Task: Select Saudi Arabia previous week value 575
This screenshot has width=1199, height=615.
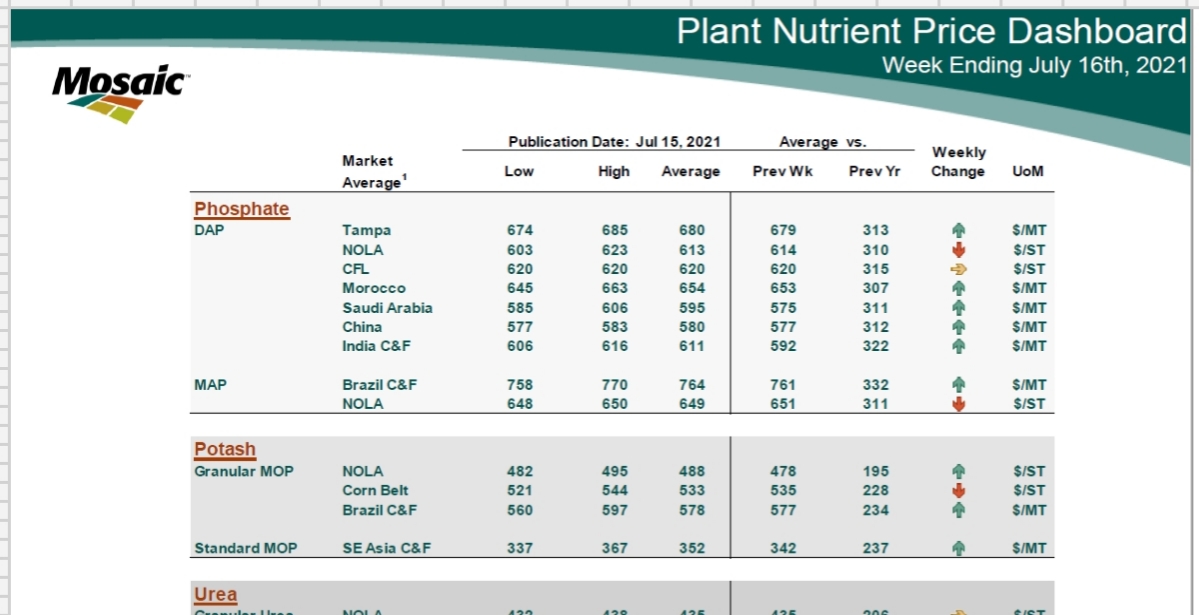Action: pos(783,308)
